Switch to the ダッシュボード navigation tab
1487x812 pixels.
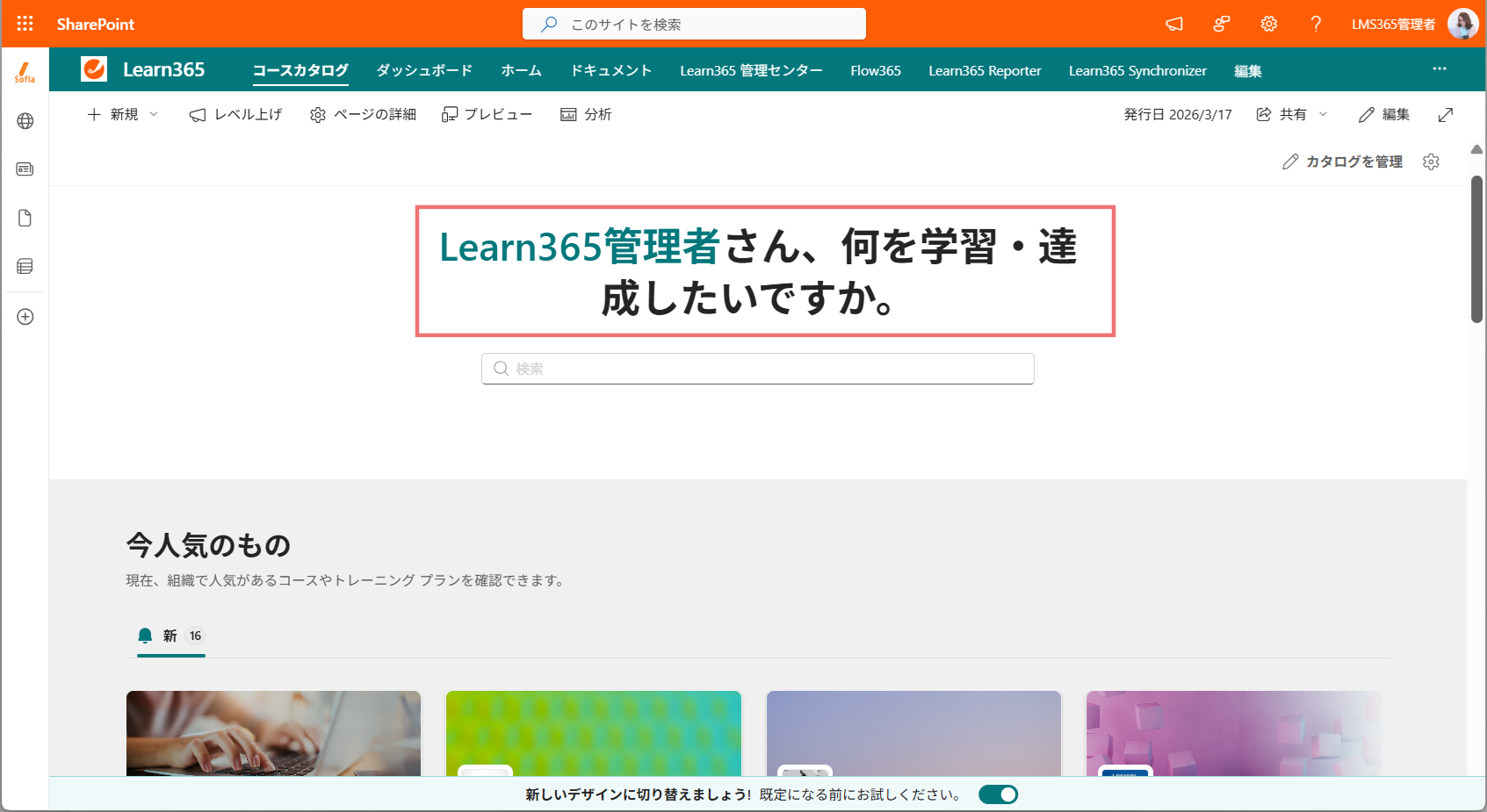(424, 70)
